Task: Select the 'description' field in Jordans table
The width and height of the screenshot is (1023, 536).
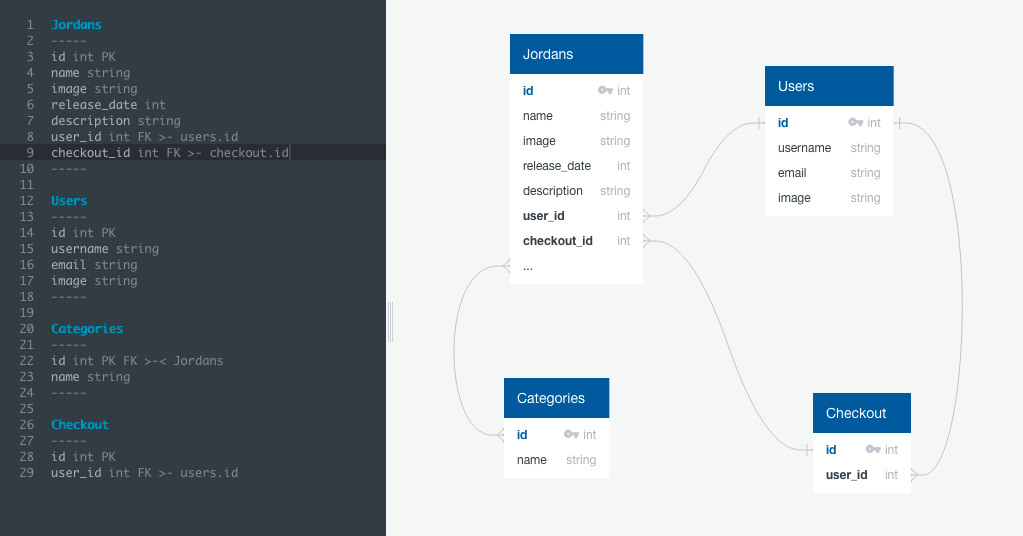Action: pos(576,190)
